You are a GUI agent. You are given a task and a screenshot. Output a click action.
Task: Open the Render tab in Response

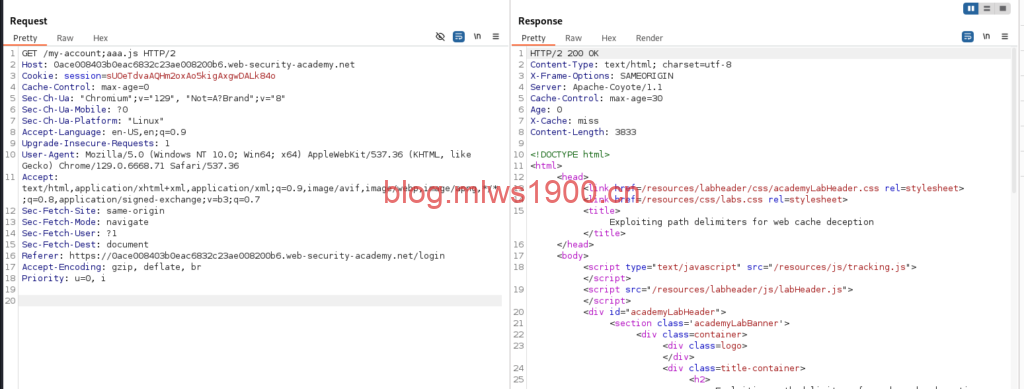tap(649, 39)
